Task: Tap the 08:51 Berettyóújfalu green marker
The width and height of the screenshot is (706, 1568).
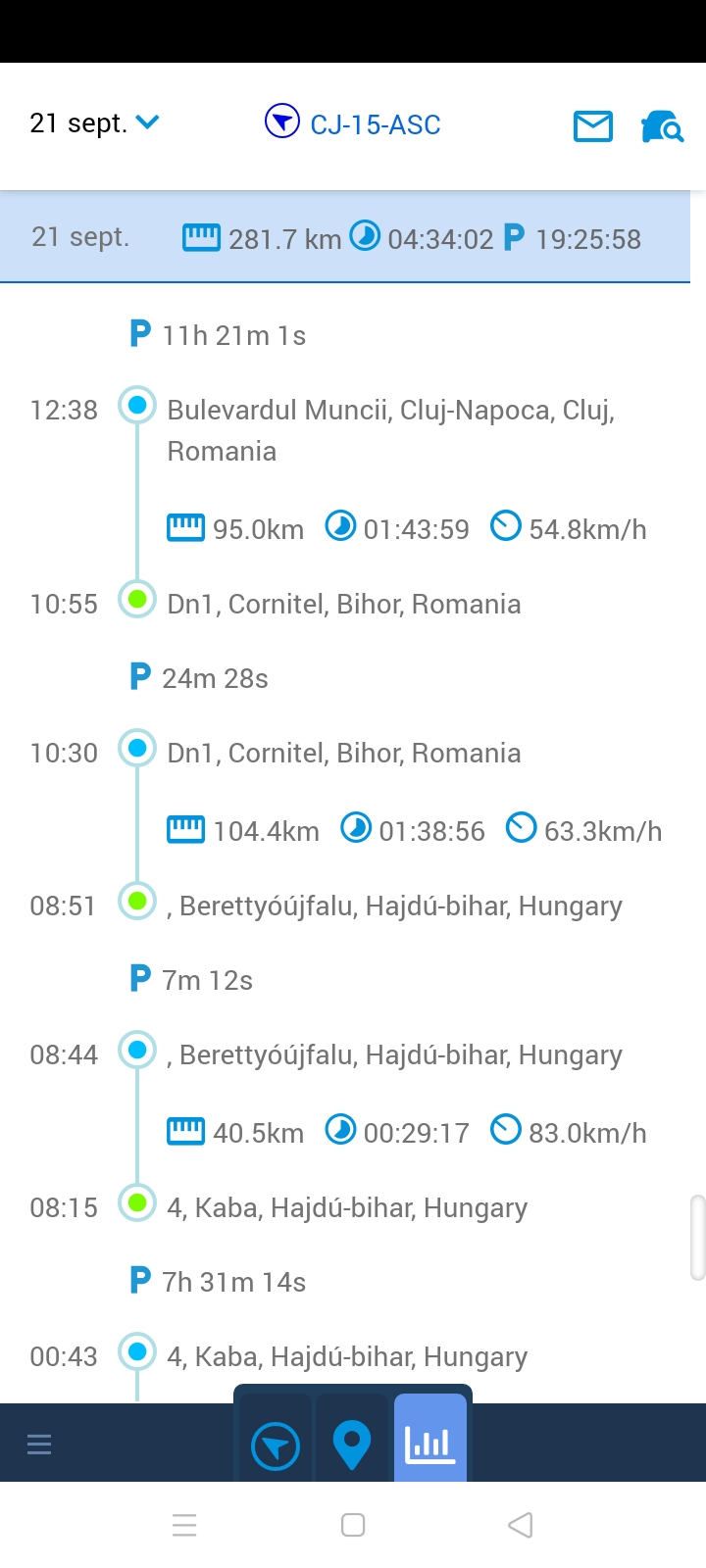Action: click(137, 901)
